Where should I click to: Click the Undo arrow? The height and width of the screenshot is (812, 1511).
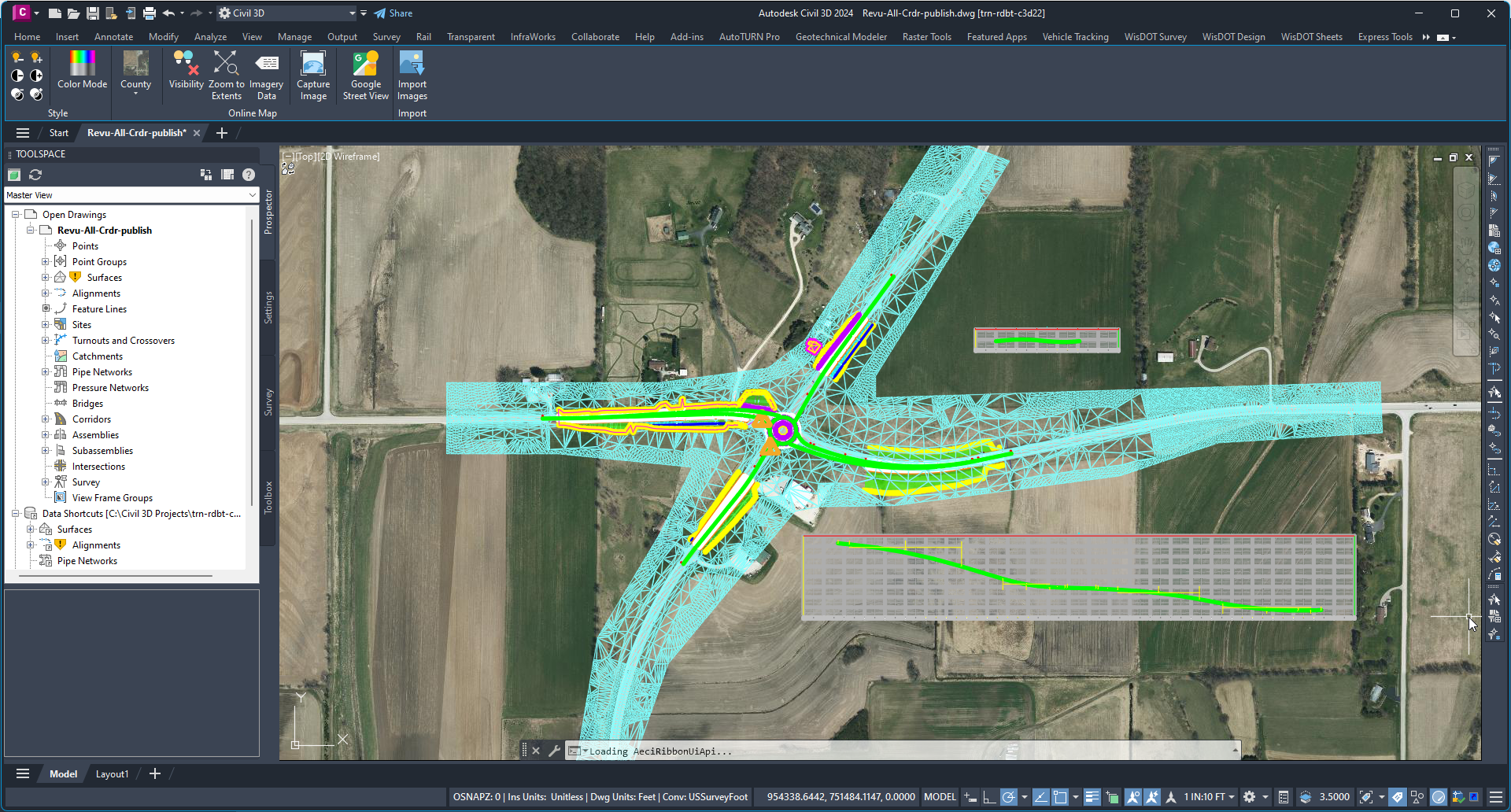168,13
